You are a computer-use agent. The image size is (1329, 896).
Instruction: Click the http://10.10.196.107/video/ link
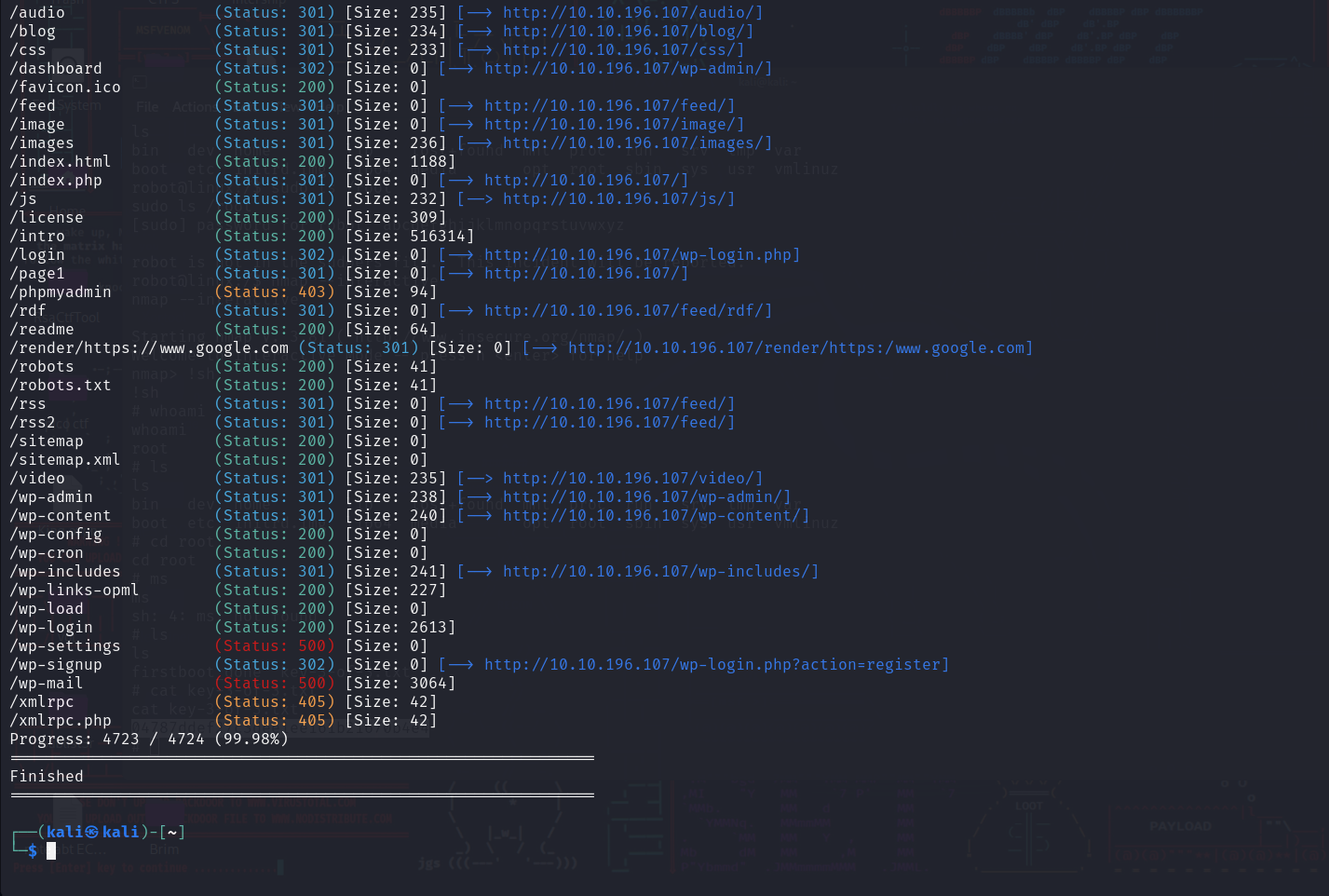[x=629, y=478]
